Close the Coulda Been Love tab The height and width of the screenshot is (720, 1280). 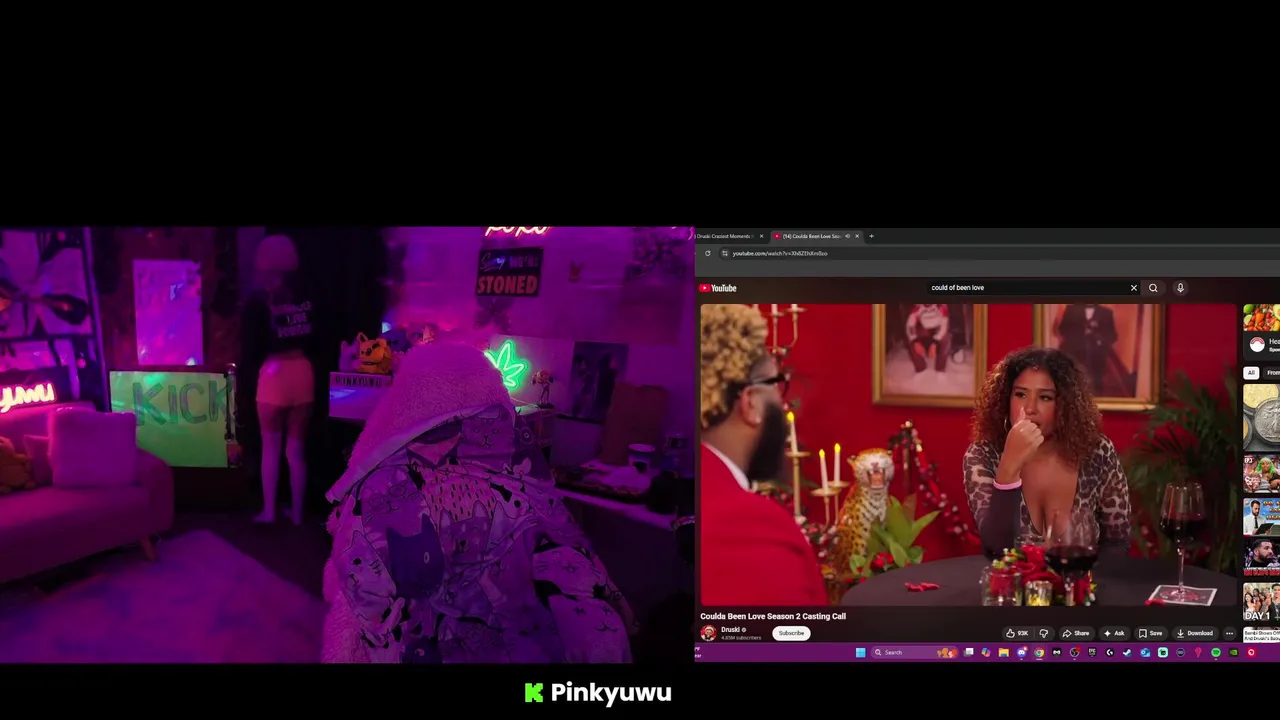point(857,236)
